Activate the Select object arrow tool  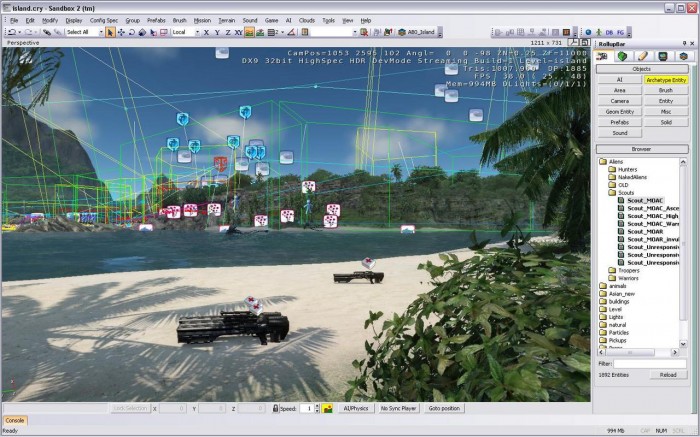tap(110, 32)
